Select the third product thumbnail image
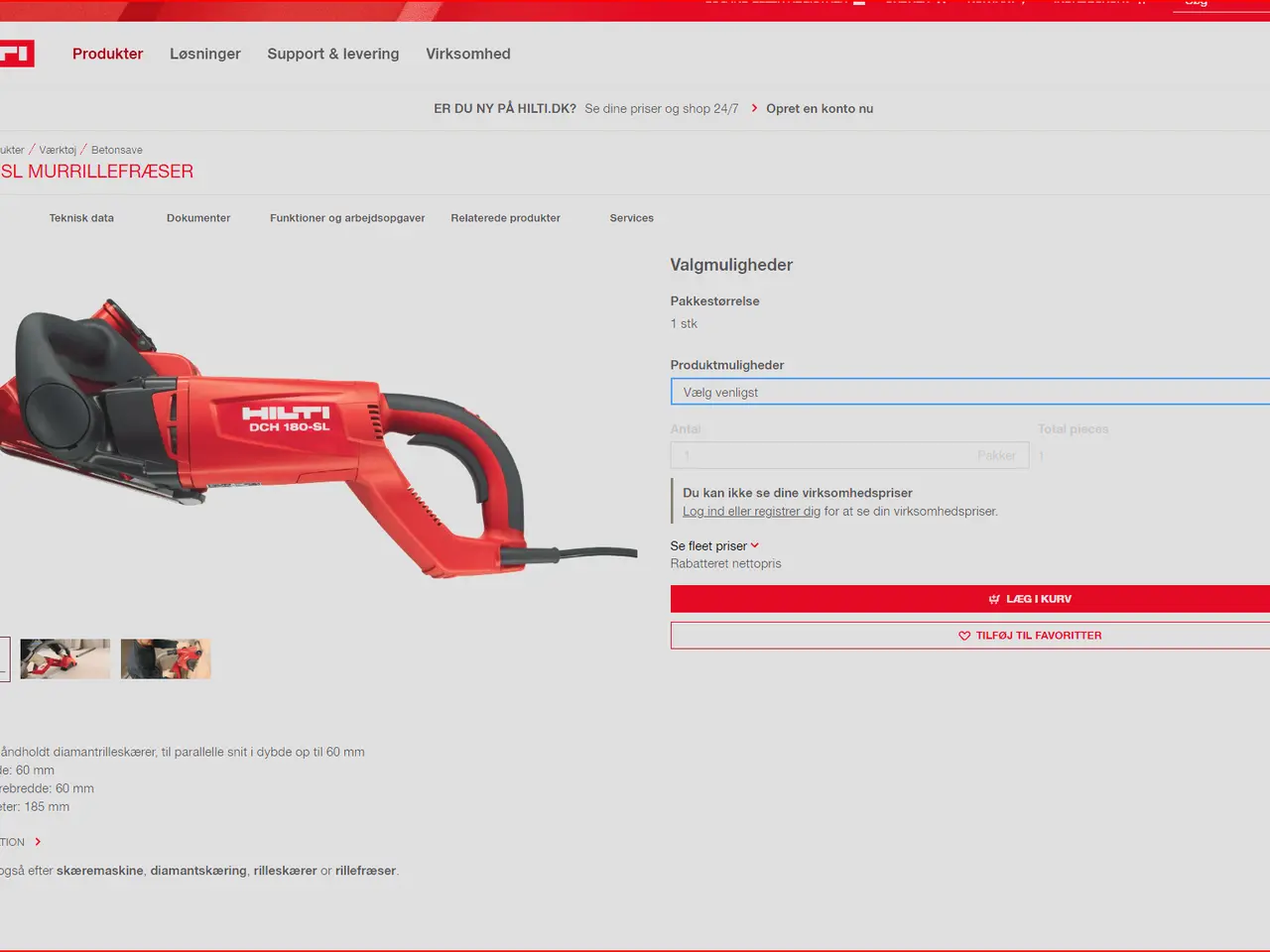The height and width of the screenshot is (952, 1270). click(x=166, y=658)
